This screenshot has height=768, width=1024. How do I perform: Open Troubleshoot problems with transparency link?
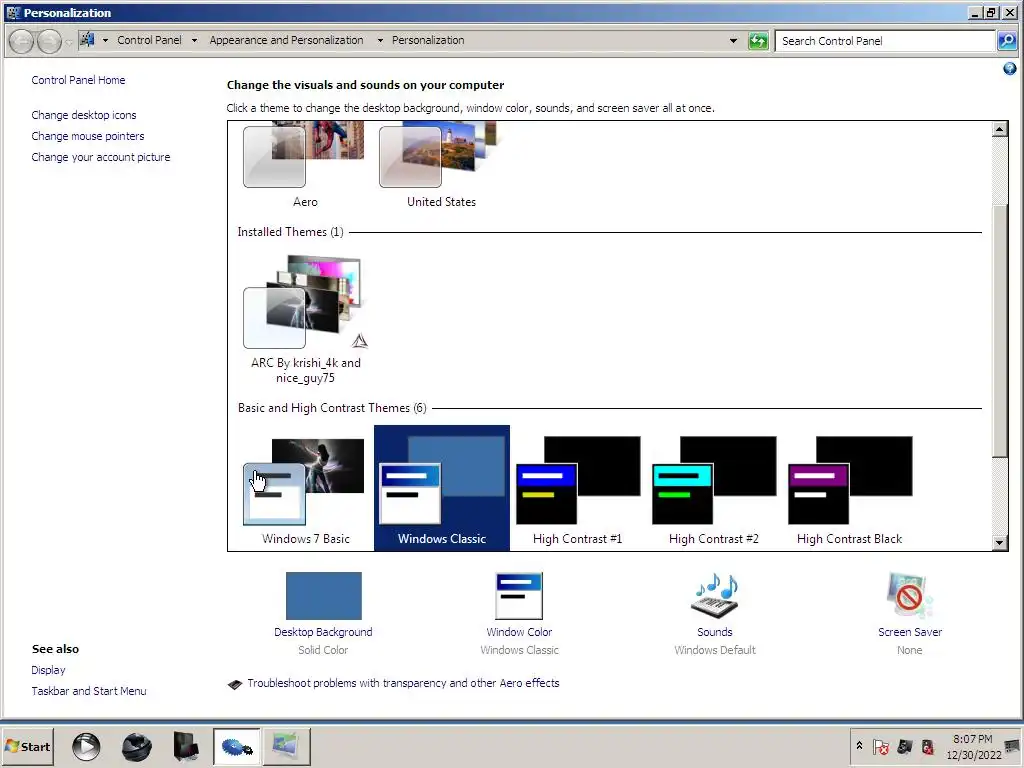pyautogui.click(x=403, y=683)
